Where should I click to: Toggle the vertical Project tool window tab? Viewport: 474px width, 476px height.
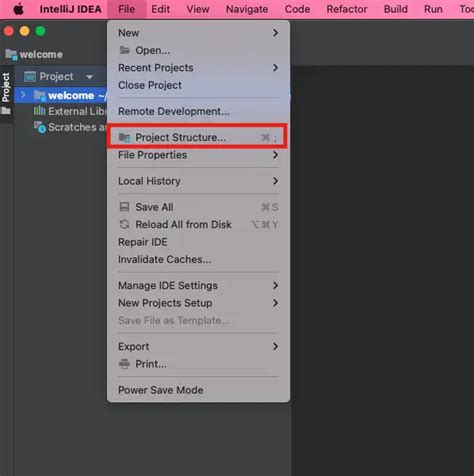(6, 88)
